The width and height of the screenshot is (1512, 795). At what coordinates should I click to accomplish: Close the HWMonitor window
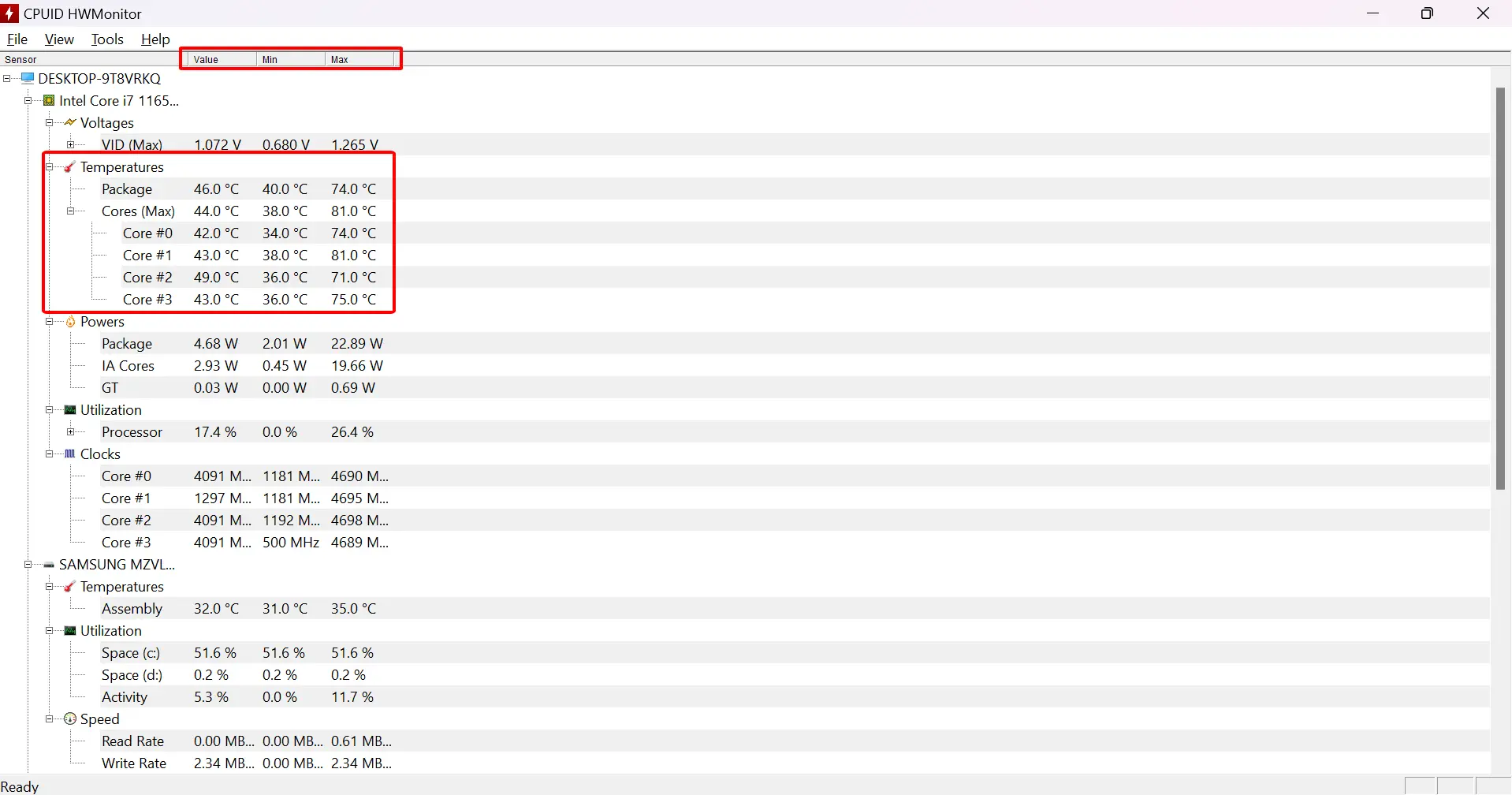click(x=1483, y=13)
